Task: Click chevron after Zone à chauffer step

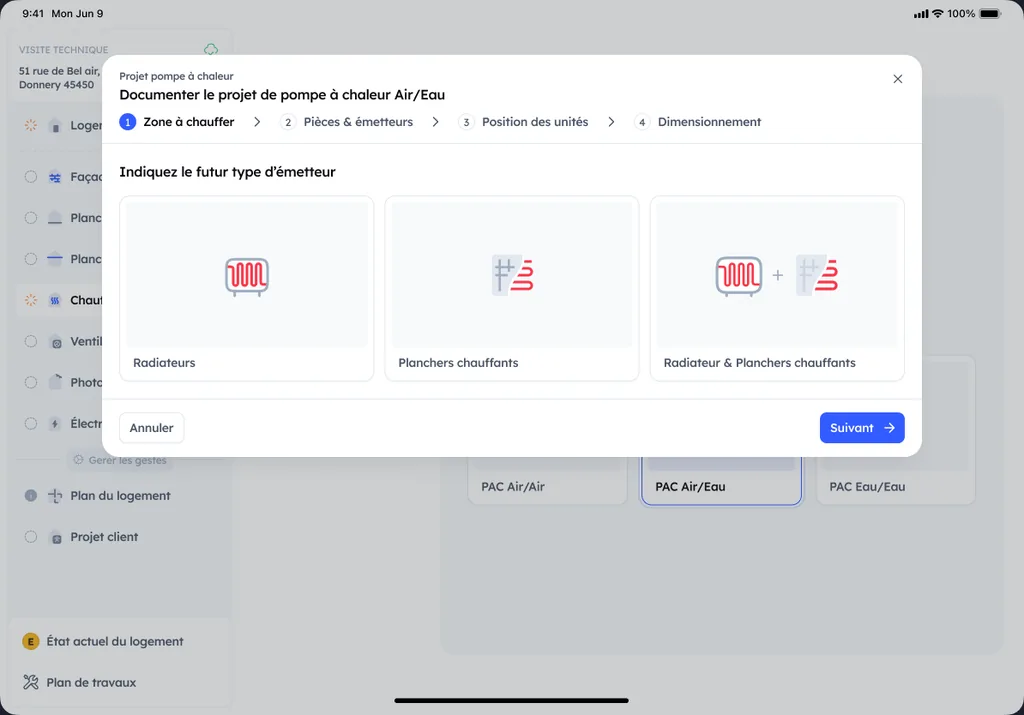Action: pyautogui.click(x=257, y=122)
